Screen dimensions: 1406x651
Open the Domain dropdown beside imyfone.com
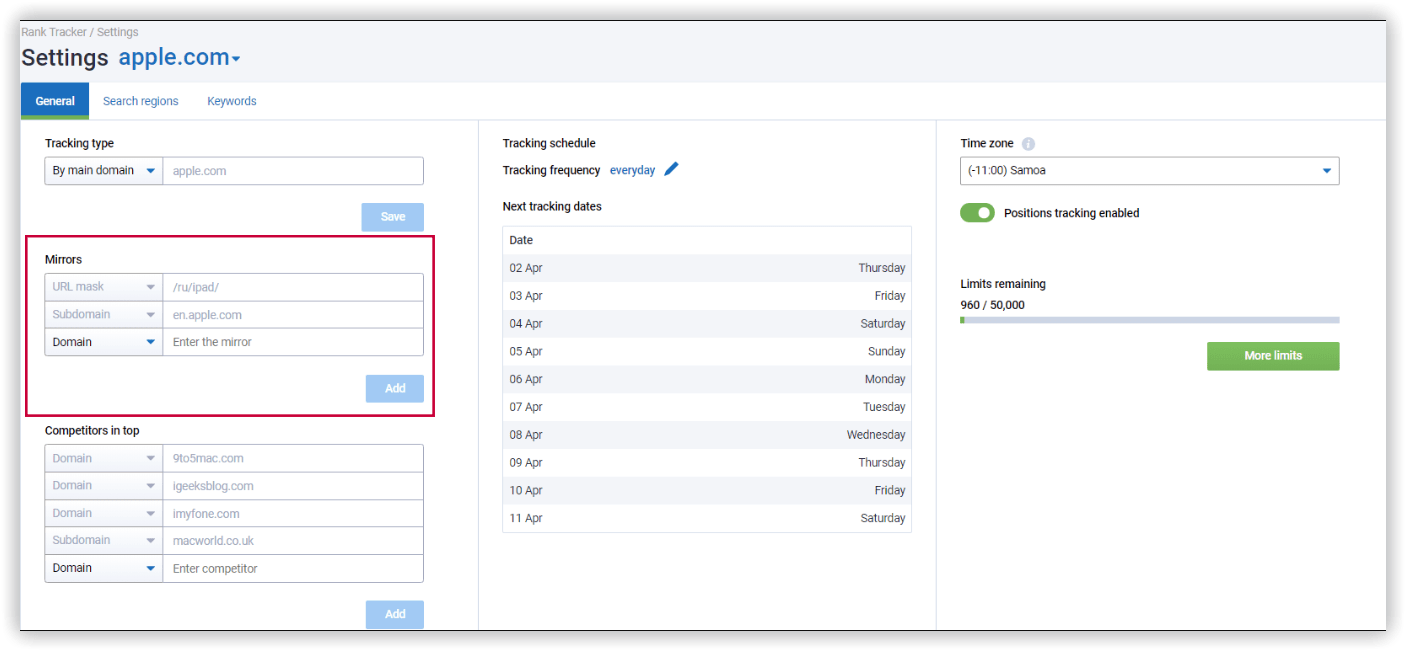point(104,513)
